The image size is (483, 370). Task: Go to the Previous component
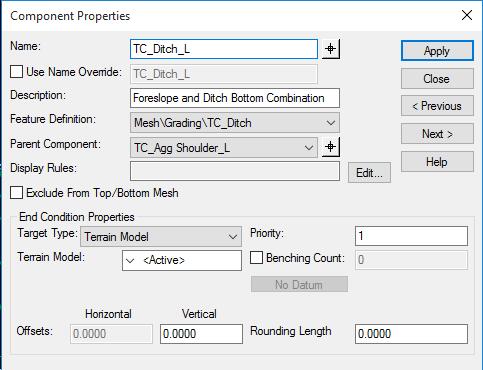(437, 106)
